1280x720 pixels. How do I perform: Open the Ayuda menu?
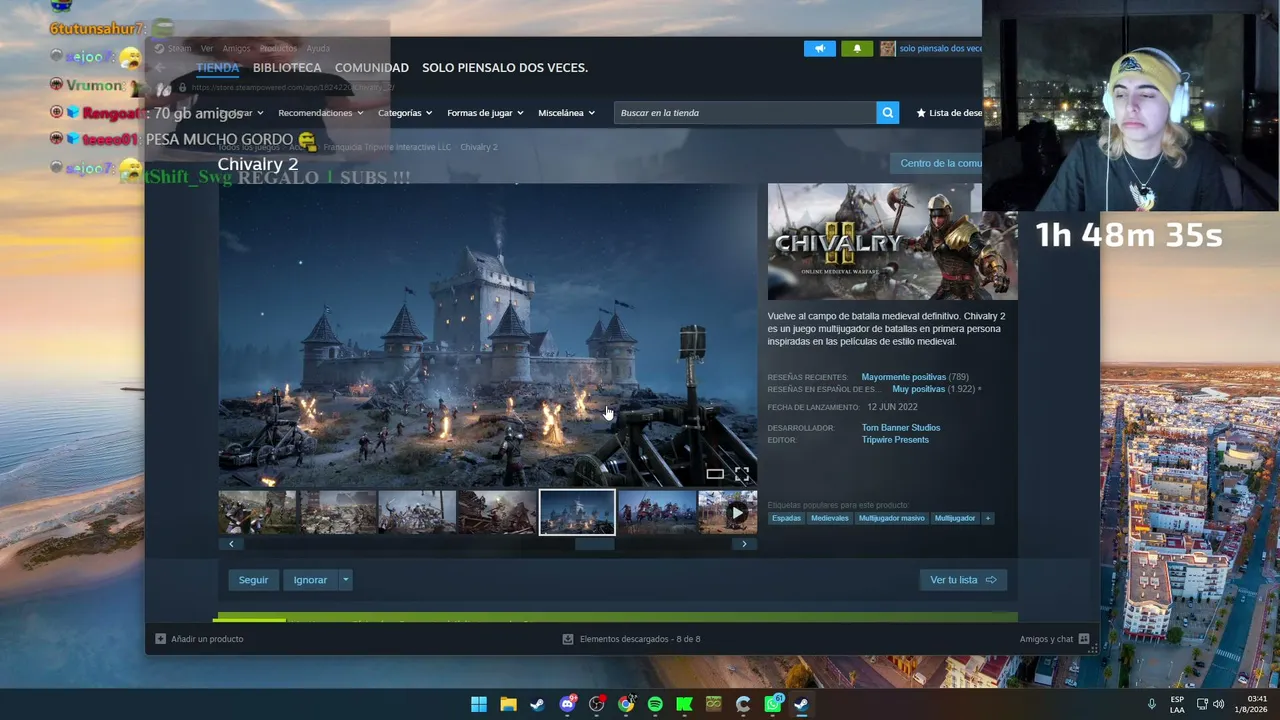(x=318, y=48)
